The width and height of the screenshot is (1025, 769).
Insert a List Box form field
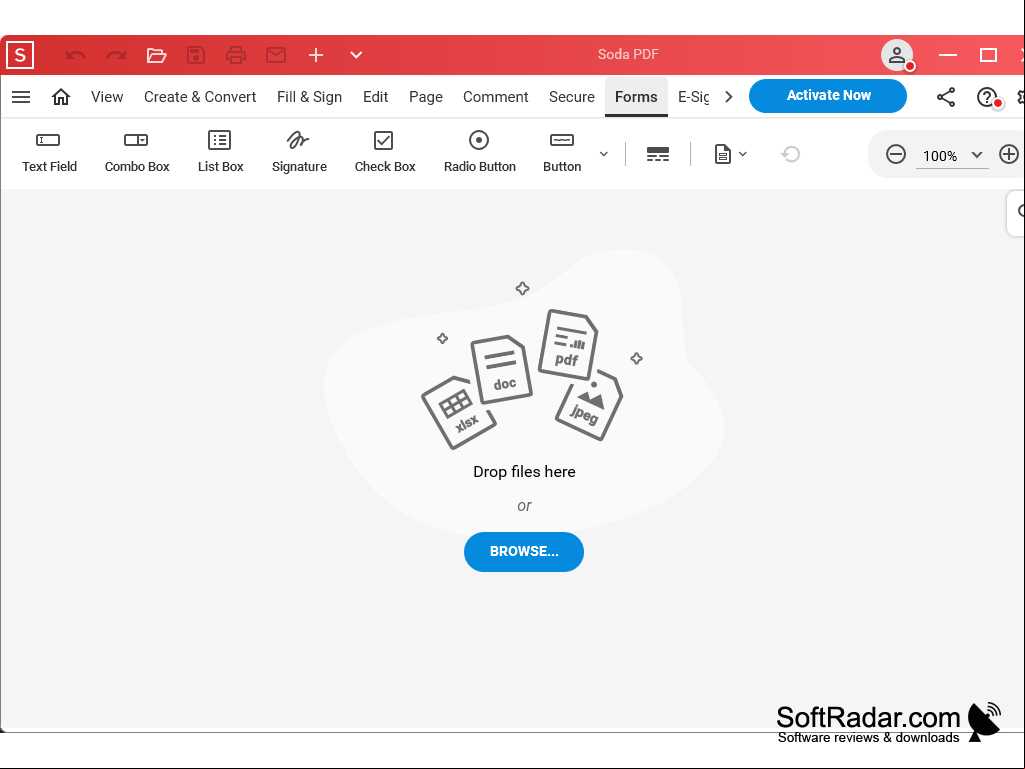[x=220, y=152]
